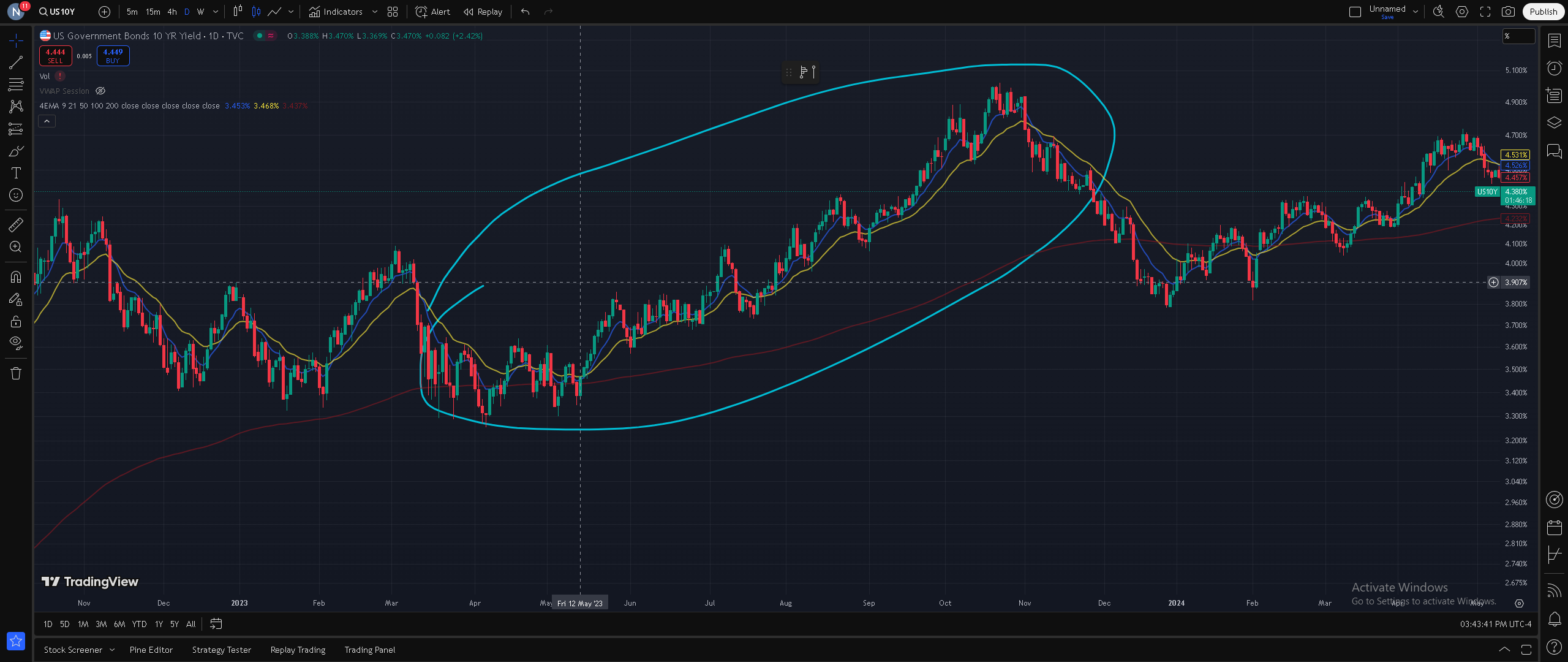Start bar Replay mode
This screenshot has height=662, width=1568.
[483, 12]
